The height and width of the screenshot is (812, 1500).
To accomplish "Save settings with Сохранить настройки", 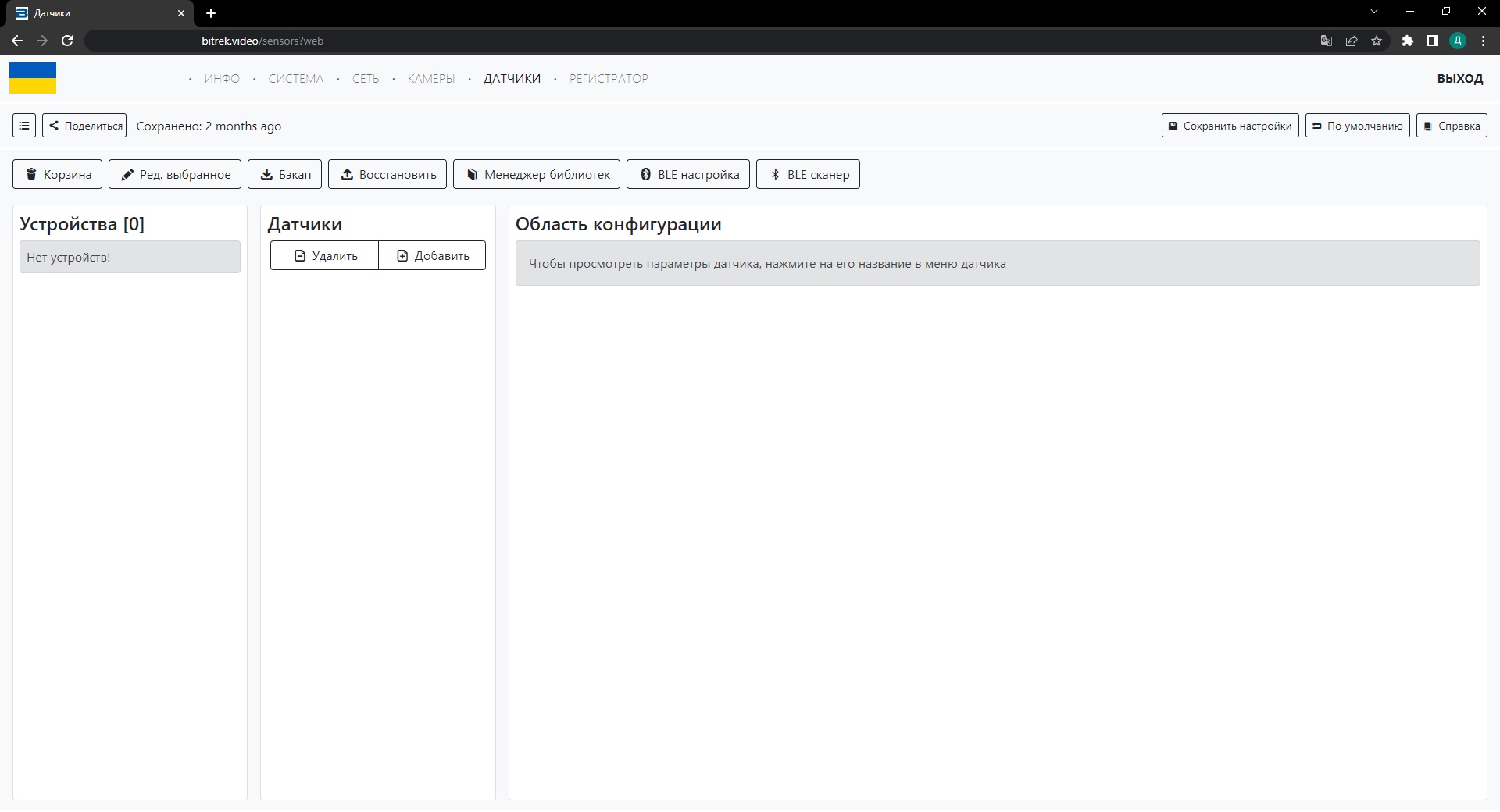I will 1230,126.
